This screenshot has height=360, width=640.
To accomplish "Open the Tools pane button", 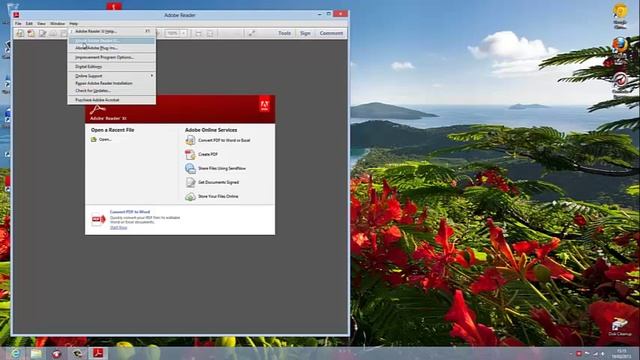I will click(x=284, y=33).
